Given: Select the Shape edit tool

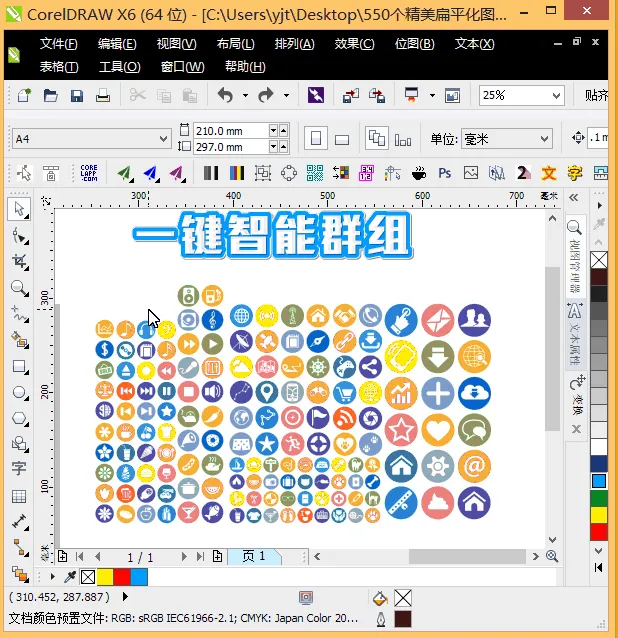Looking at the screenshot, I should tap(19, 236).
